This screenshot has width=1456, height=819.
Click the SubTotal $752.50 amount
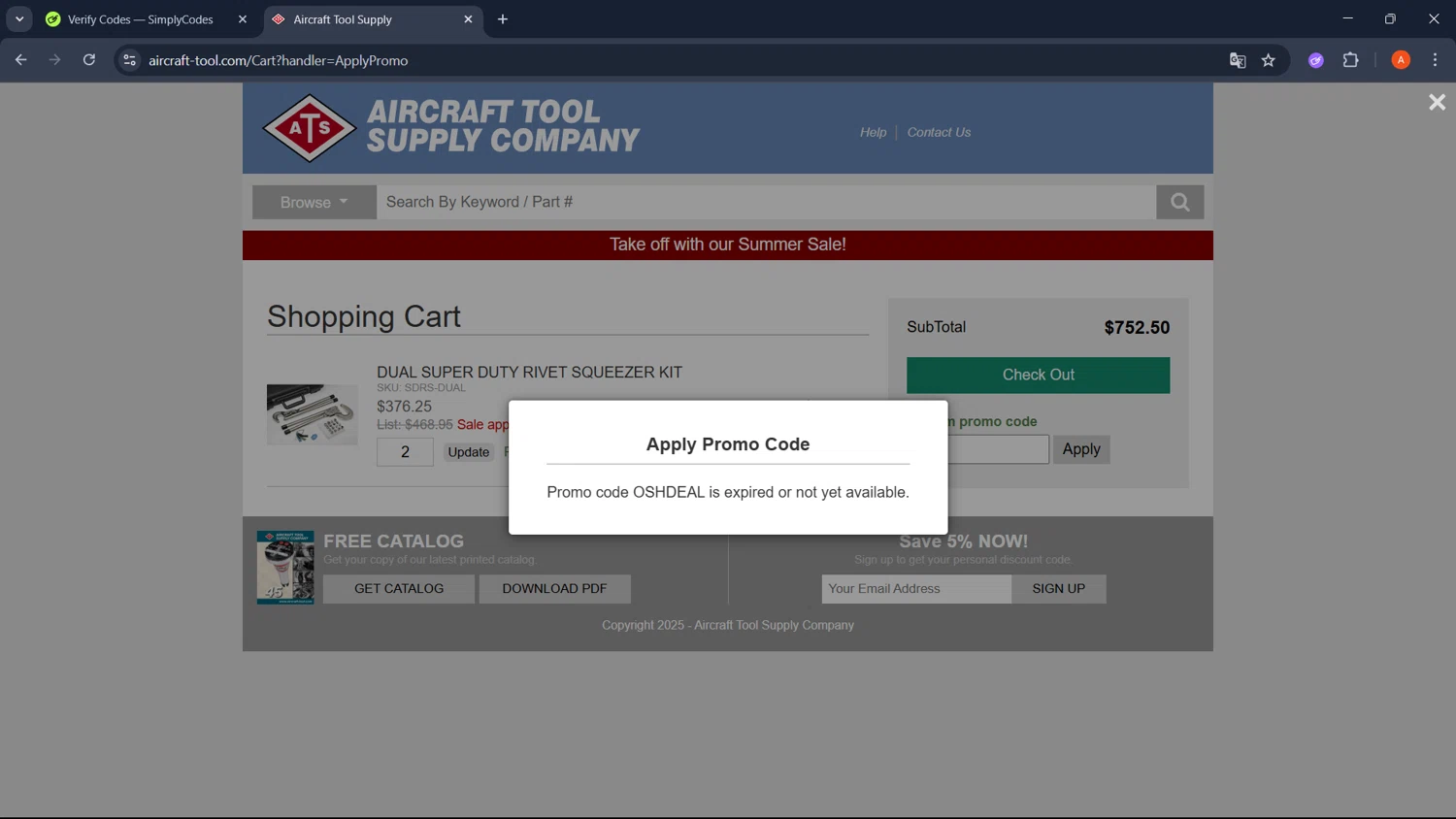coord(1137,328)
